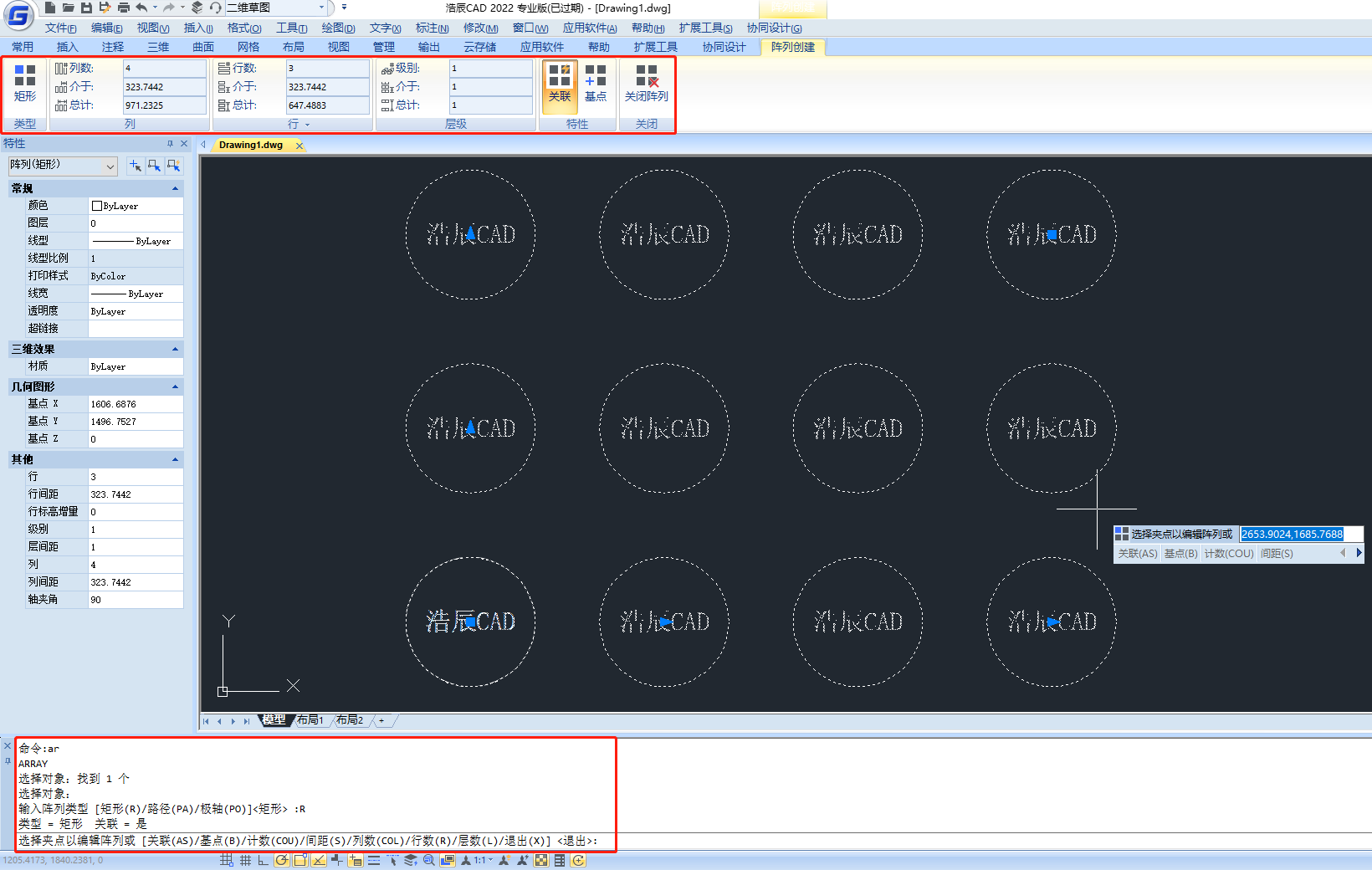Switch to the 常用 ribbon tab
Viewport: 1372px width, 870px height.
pos(23,47)
